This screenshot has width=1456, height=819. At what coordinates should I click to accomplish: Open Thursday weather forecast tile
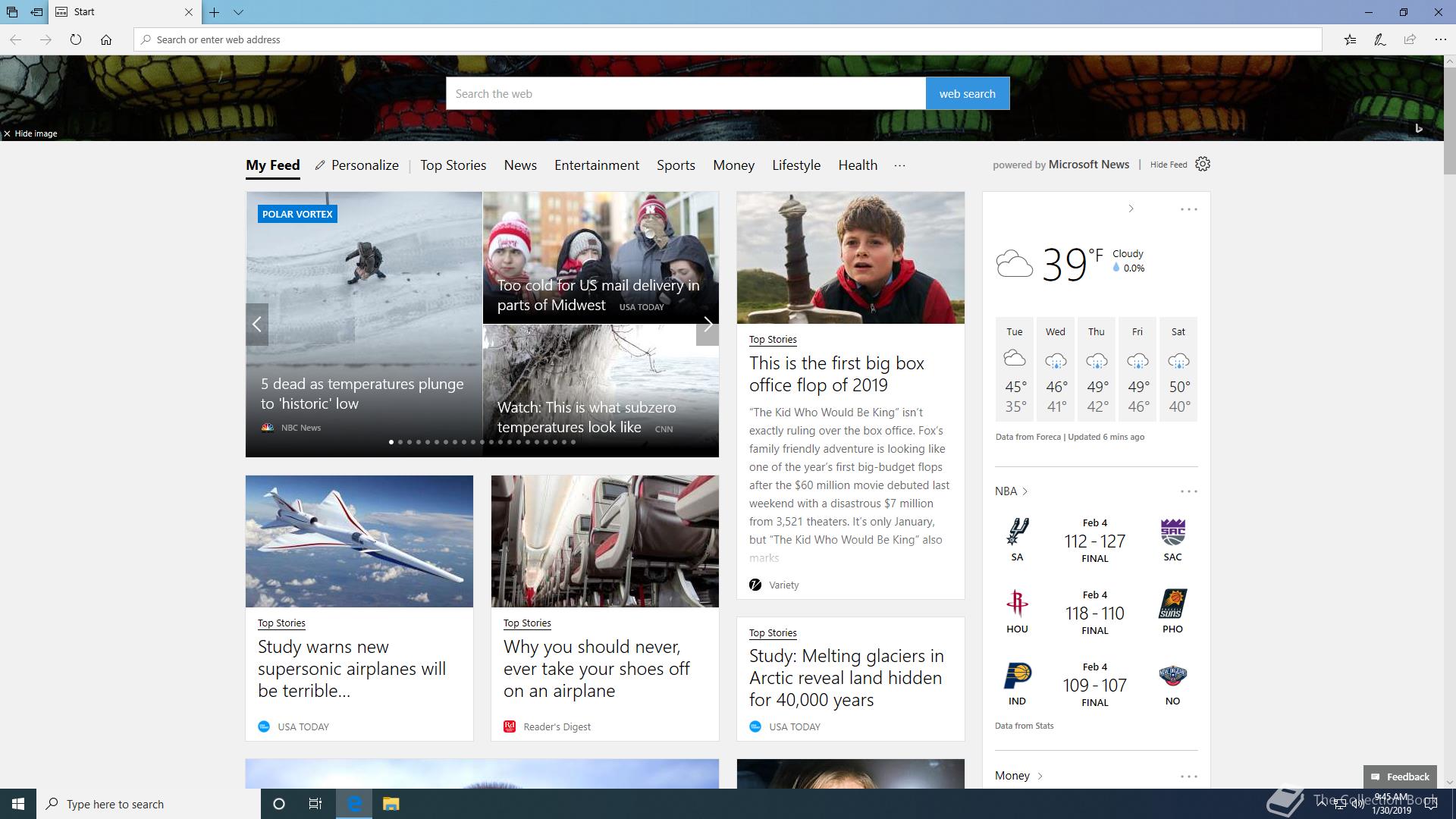click(1097, 369)
